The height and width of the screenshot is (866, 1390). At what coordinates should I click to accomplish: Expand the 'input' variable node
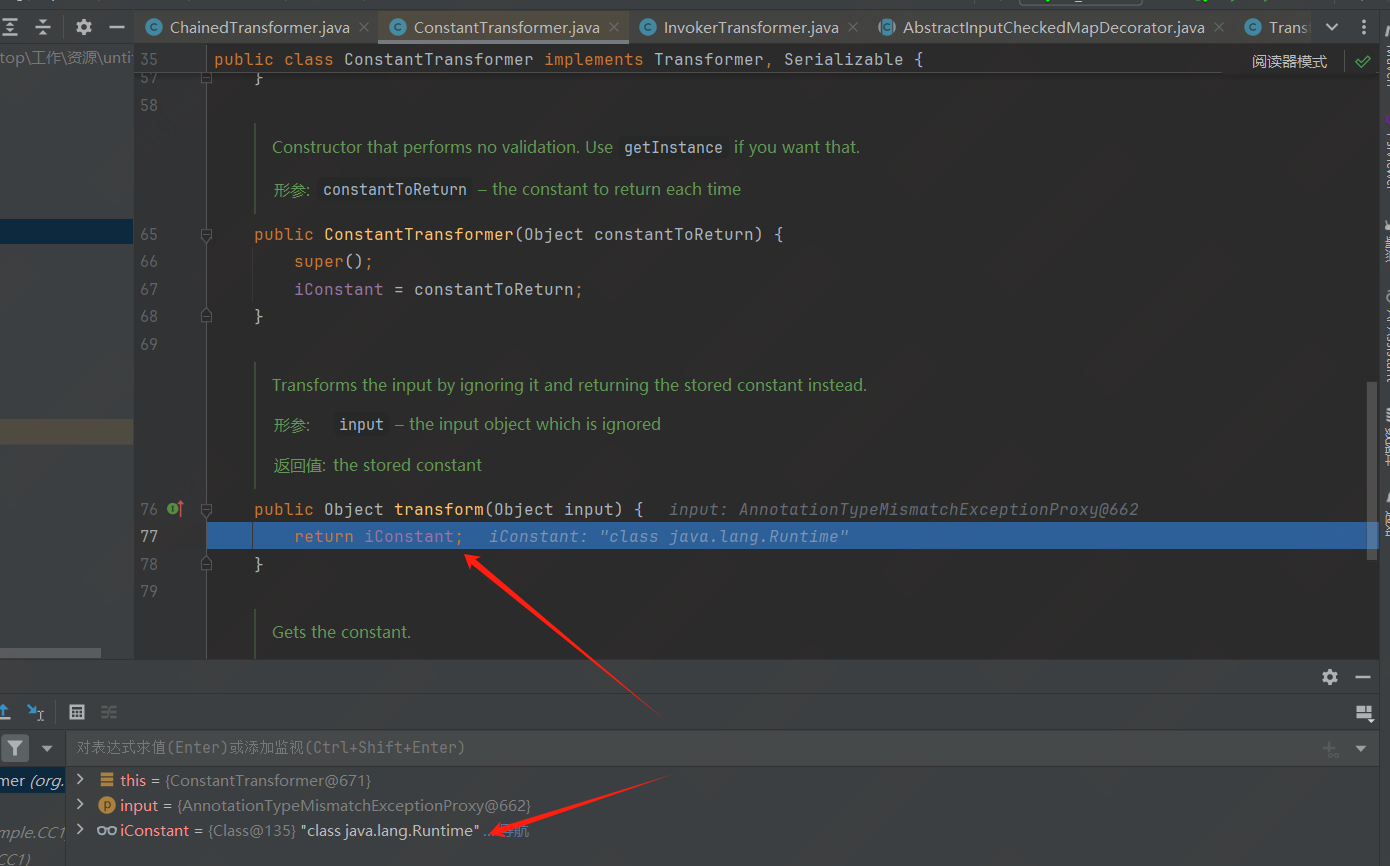80,805
